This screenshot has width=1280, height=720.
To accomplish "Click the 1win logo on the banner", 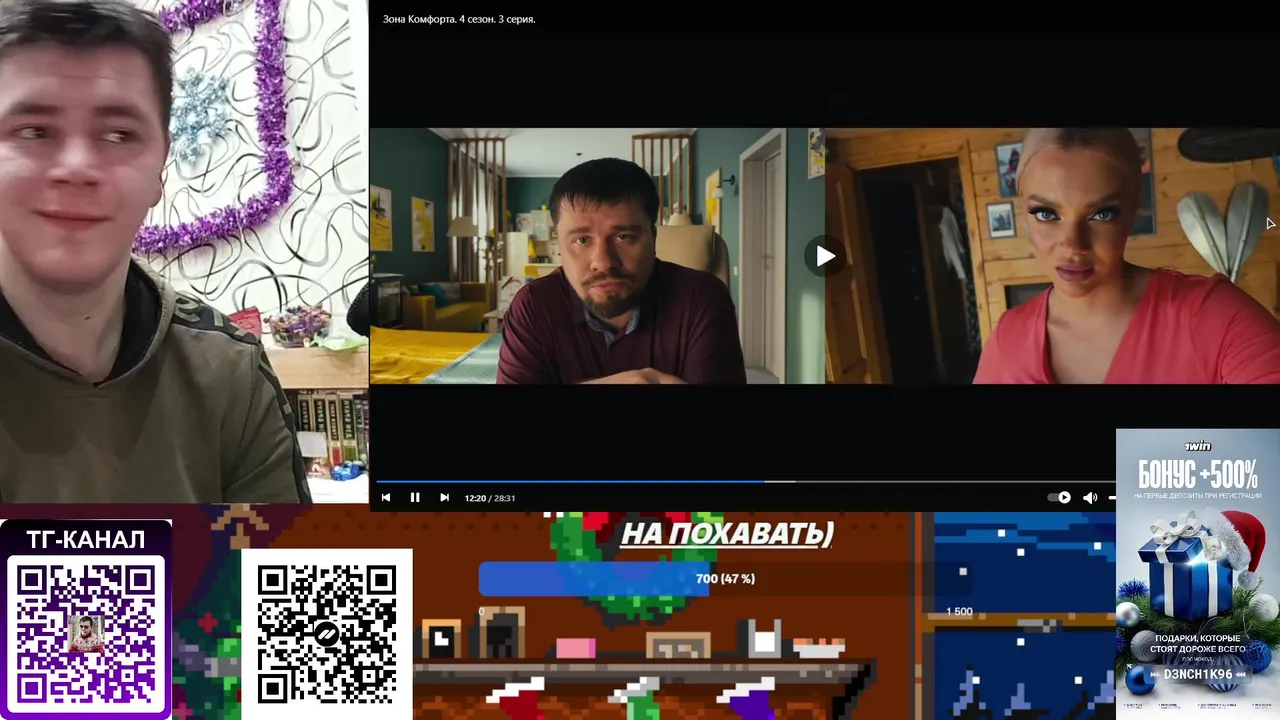I will (x=1197, y=446).
